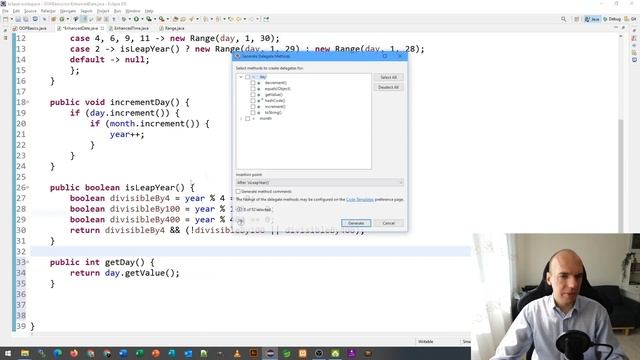Viewport: 640px width, 360px height.
Task: Open the Window menu
Action: point(133,11)
